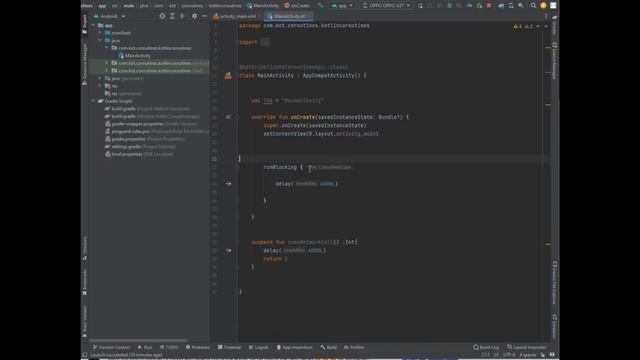Click the java breadcrumb
Image resolution: width=640 pixels, height=360 pixels.
[x=144, y=6]
